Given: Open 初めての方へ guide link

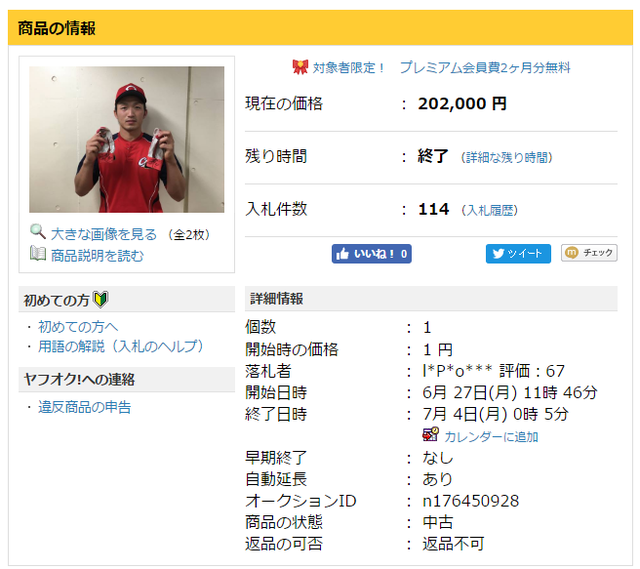Looking at the screenshot, I should click(x=78, y=327).
